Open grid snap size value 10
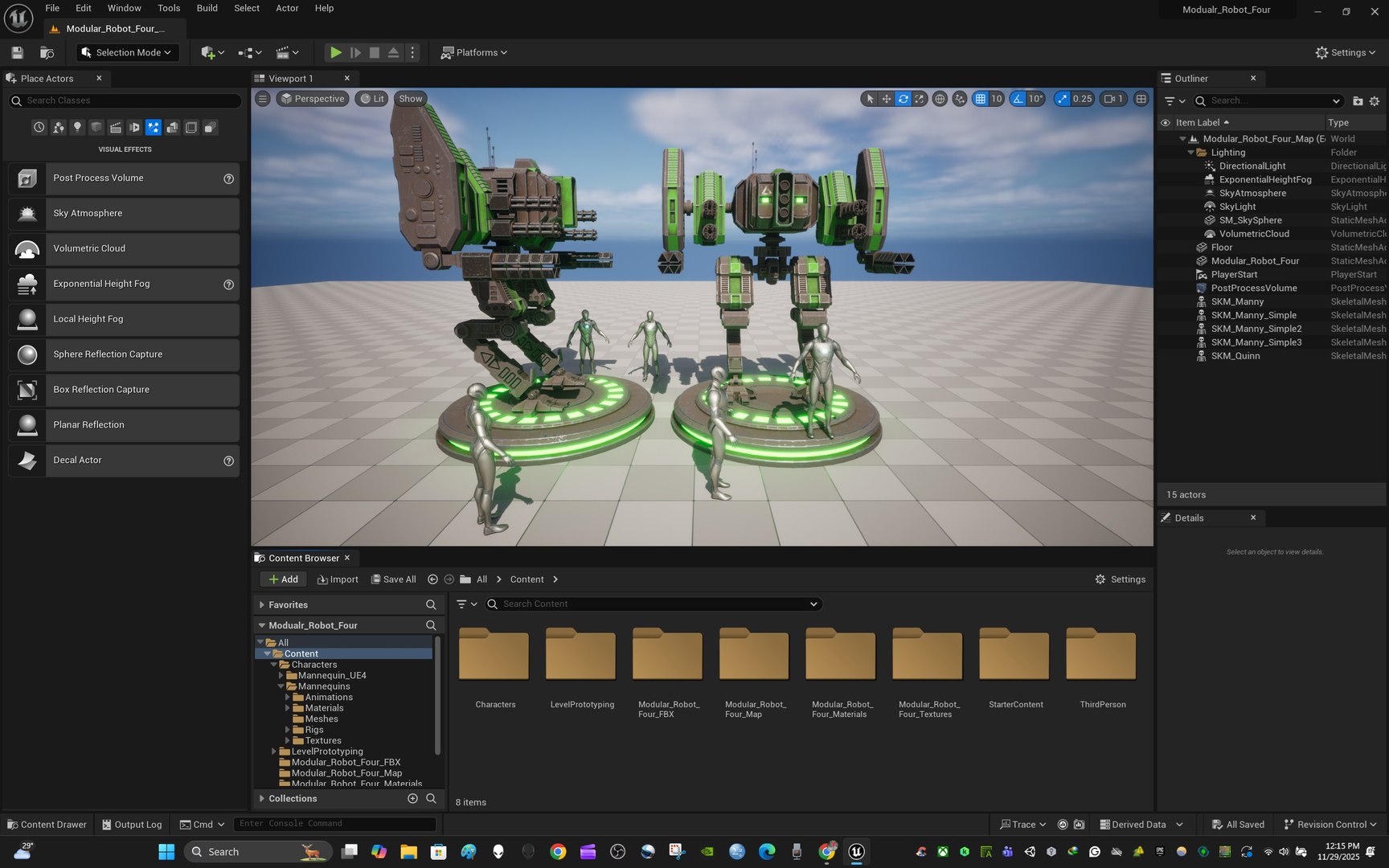 click(x=997, y=99)
